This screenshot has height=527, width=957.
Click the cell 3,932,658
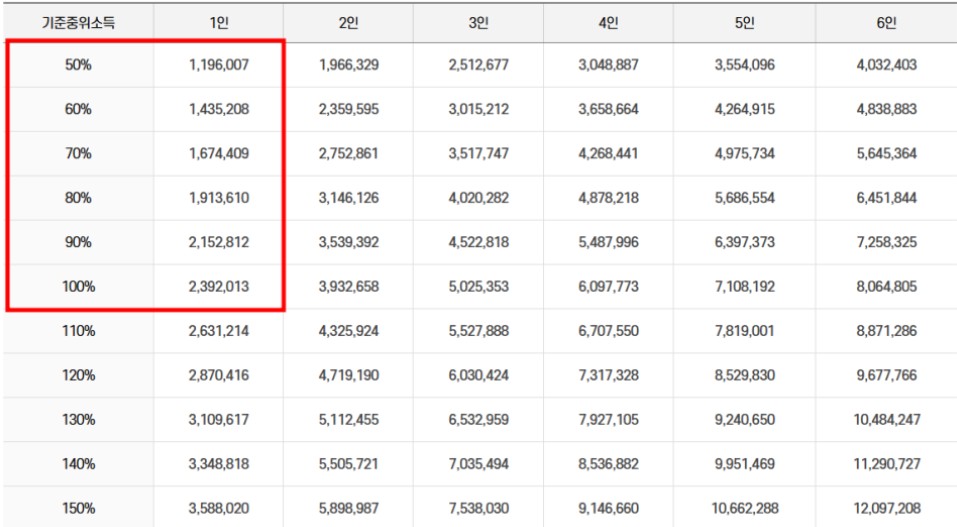348,286
